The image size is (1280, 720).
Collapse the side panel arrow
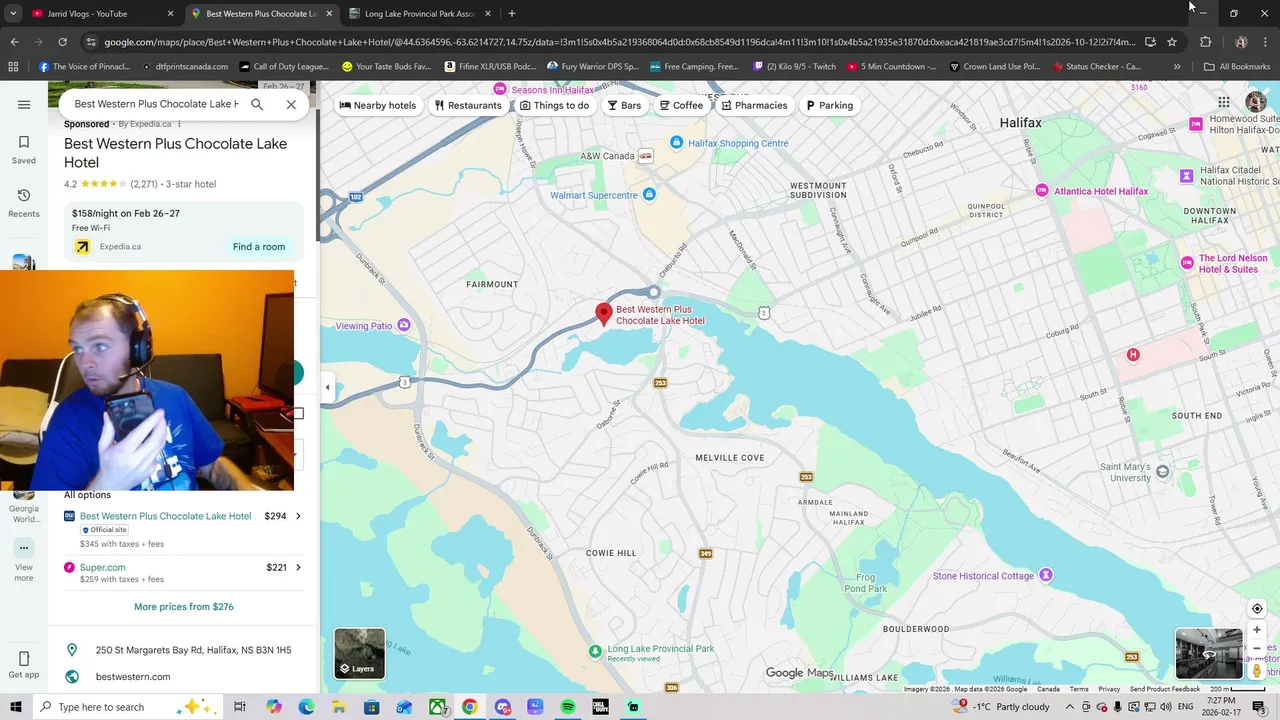click(x=327, y=387)
